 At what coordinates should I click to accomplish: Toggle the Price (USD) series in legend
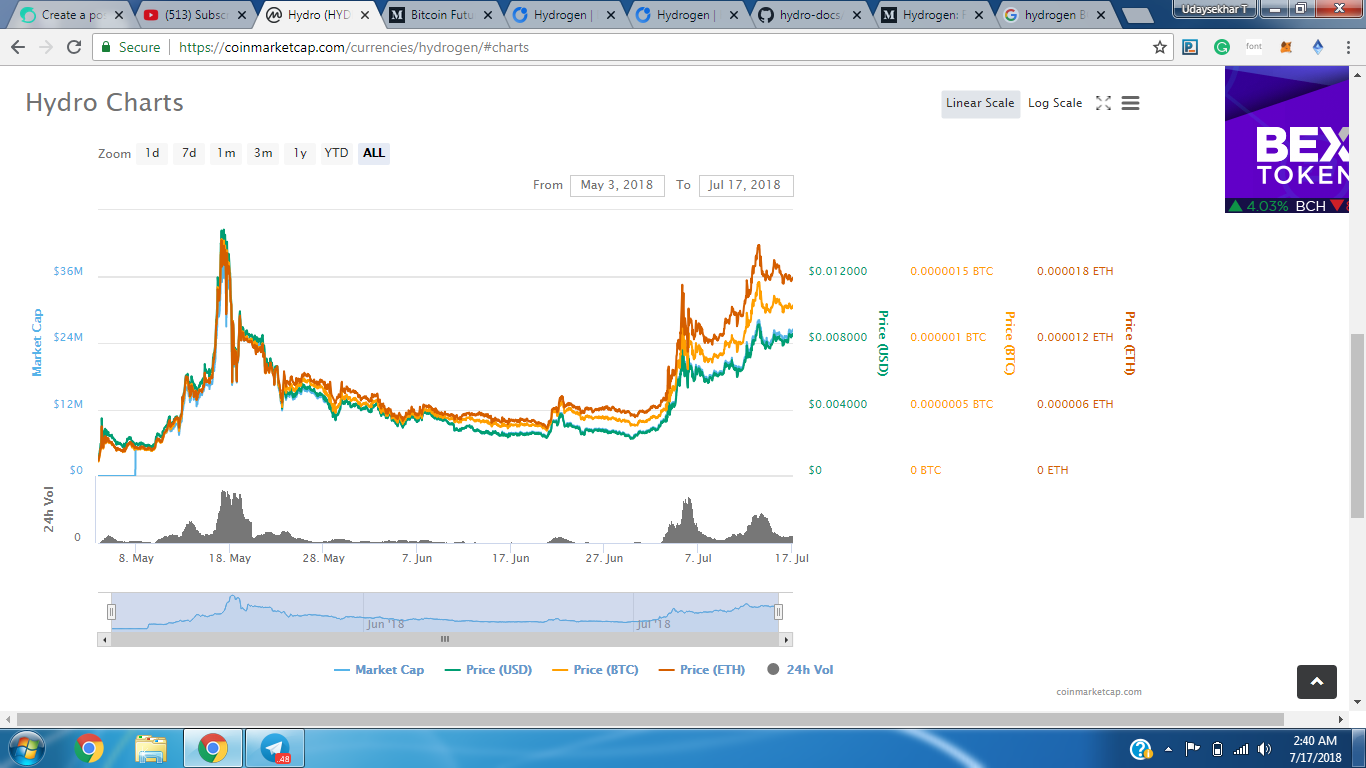pyautogui.click(x=488, y=670)
